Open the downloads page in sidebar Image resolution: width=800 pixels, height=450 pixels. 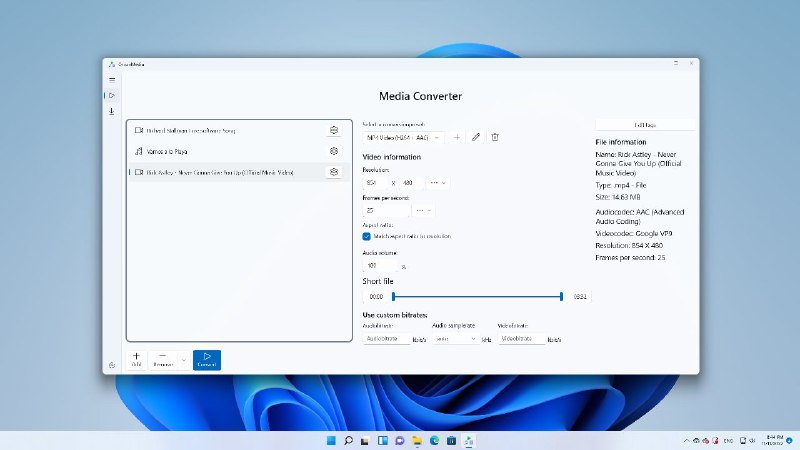112,111
